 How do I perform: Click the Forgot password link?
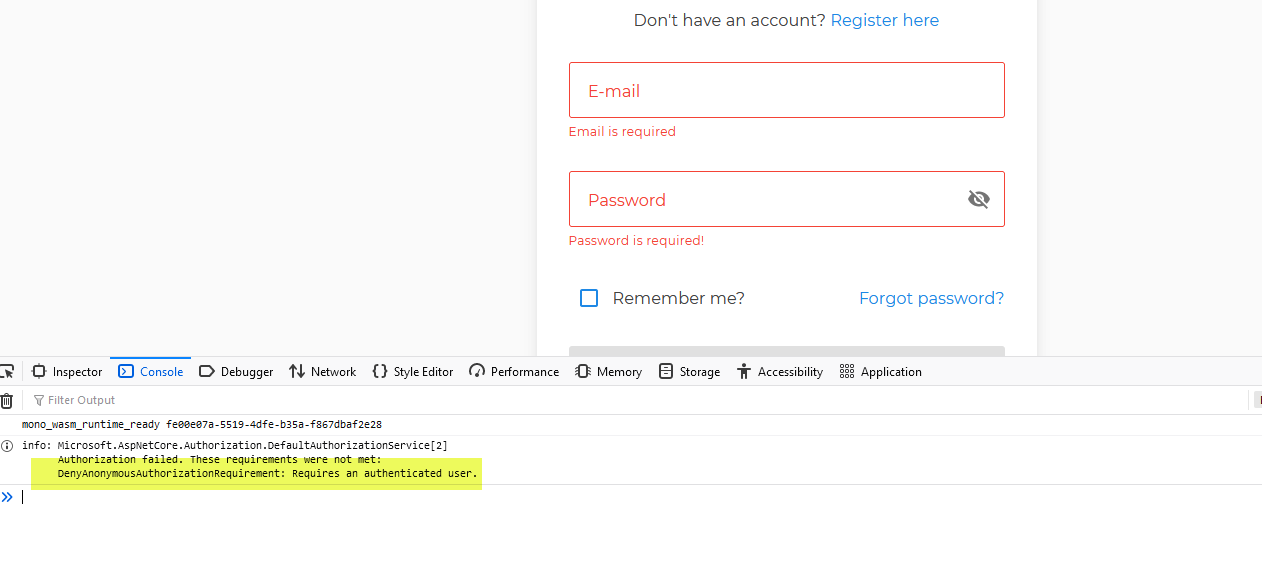pyautogui.click(x=931, y=298)
